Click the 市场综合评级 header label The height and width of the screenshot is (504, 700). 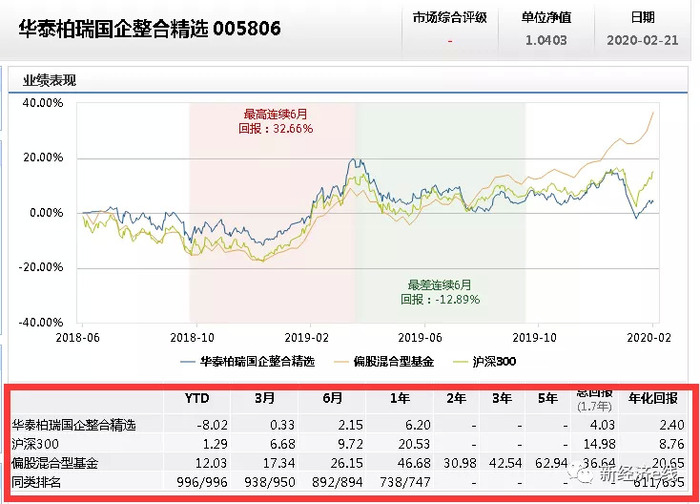click(450, 18)
